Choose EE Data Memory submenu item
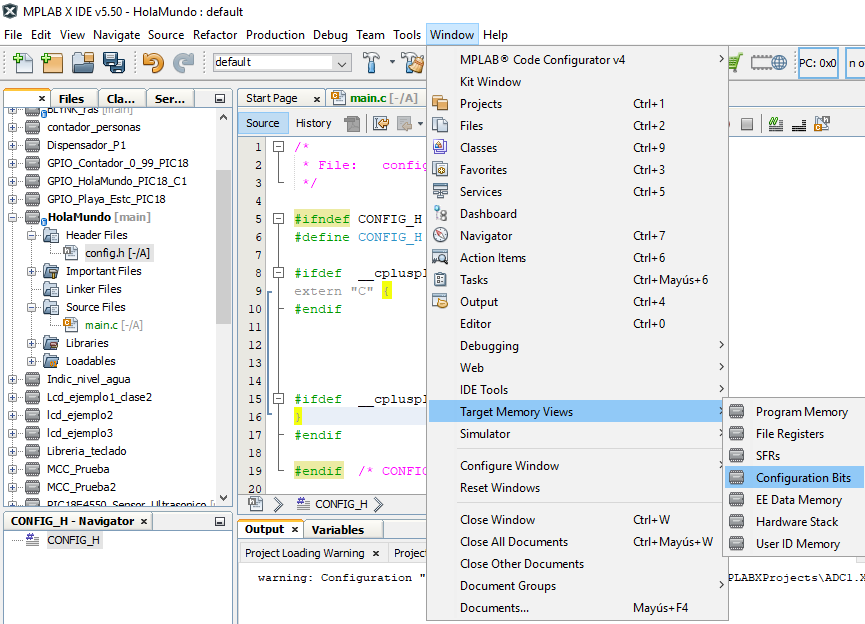 point(795,499)
